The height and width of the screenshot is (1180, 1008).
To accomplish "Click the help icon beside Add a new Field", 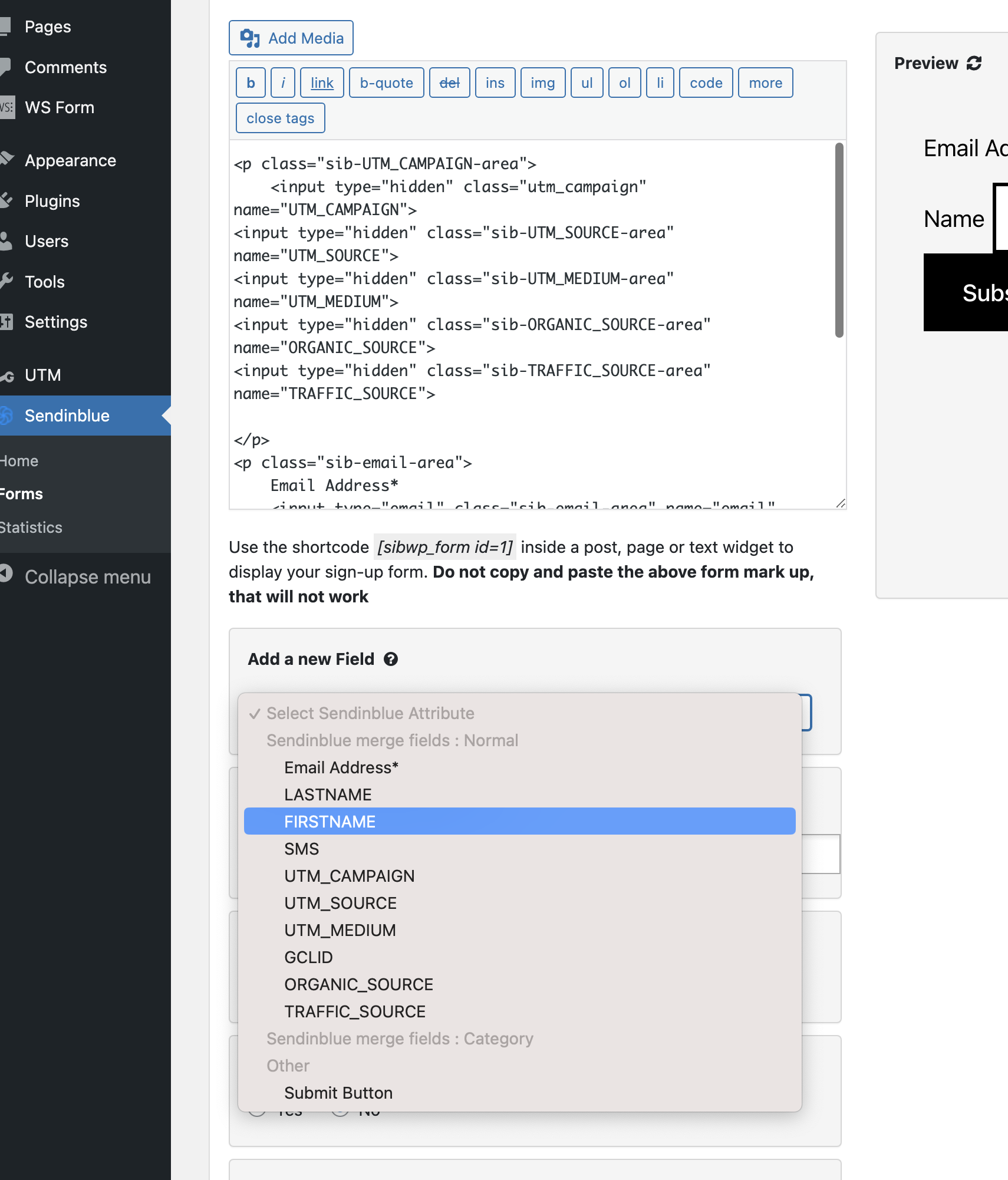I will (x=390, y=659).
